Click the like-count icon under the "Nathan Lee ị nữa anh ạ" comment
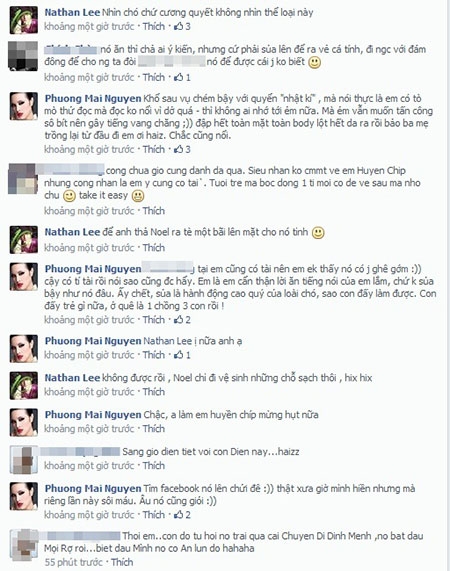Viewport: 450px width, 571px height. pos(178,355)
